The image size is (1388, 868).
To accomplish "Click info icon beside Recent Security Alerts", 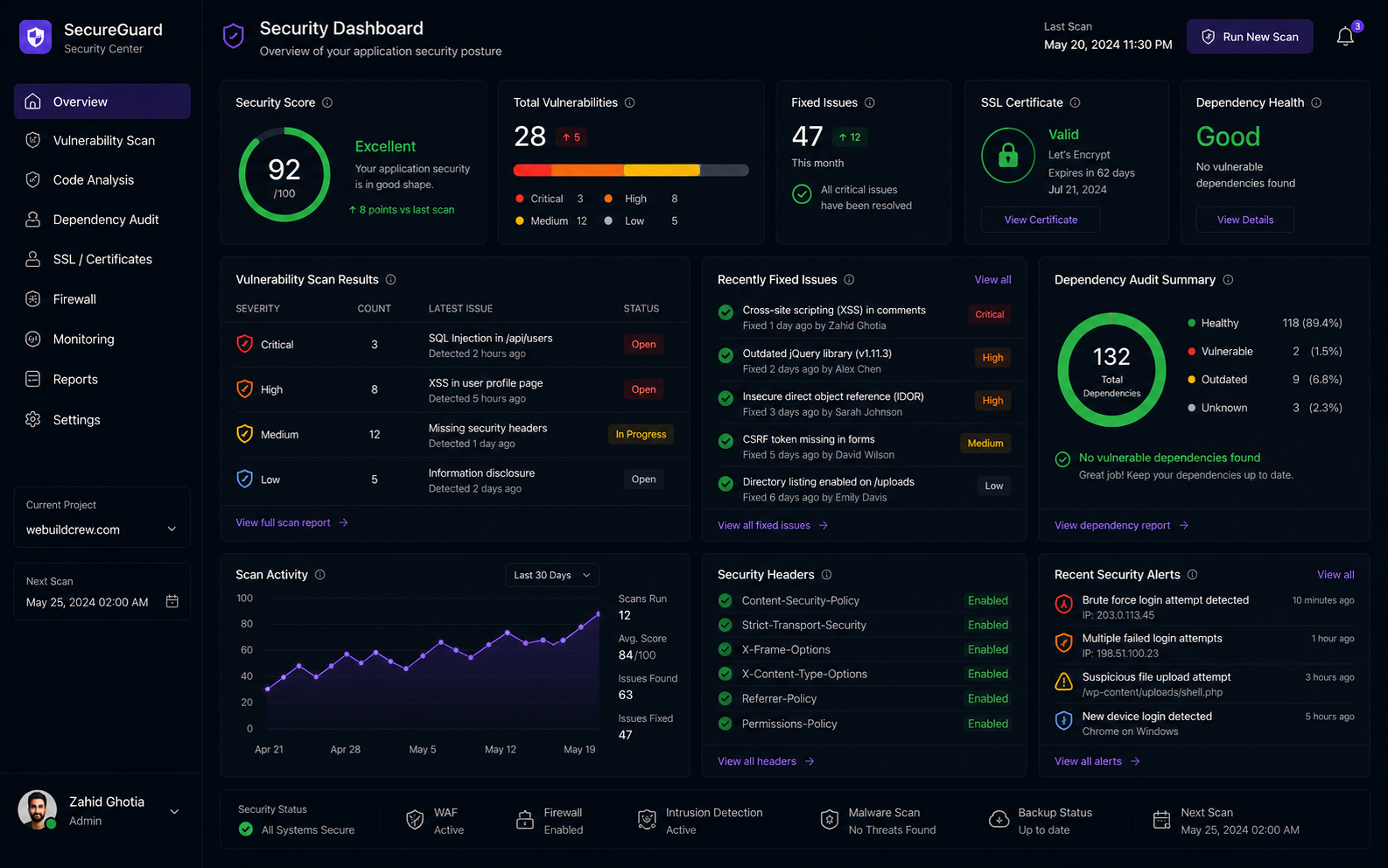I will pos(1192,574).
